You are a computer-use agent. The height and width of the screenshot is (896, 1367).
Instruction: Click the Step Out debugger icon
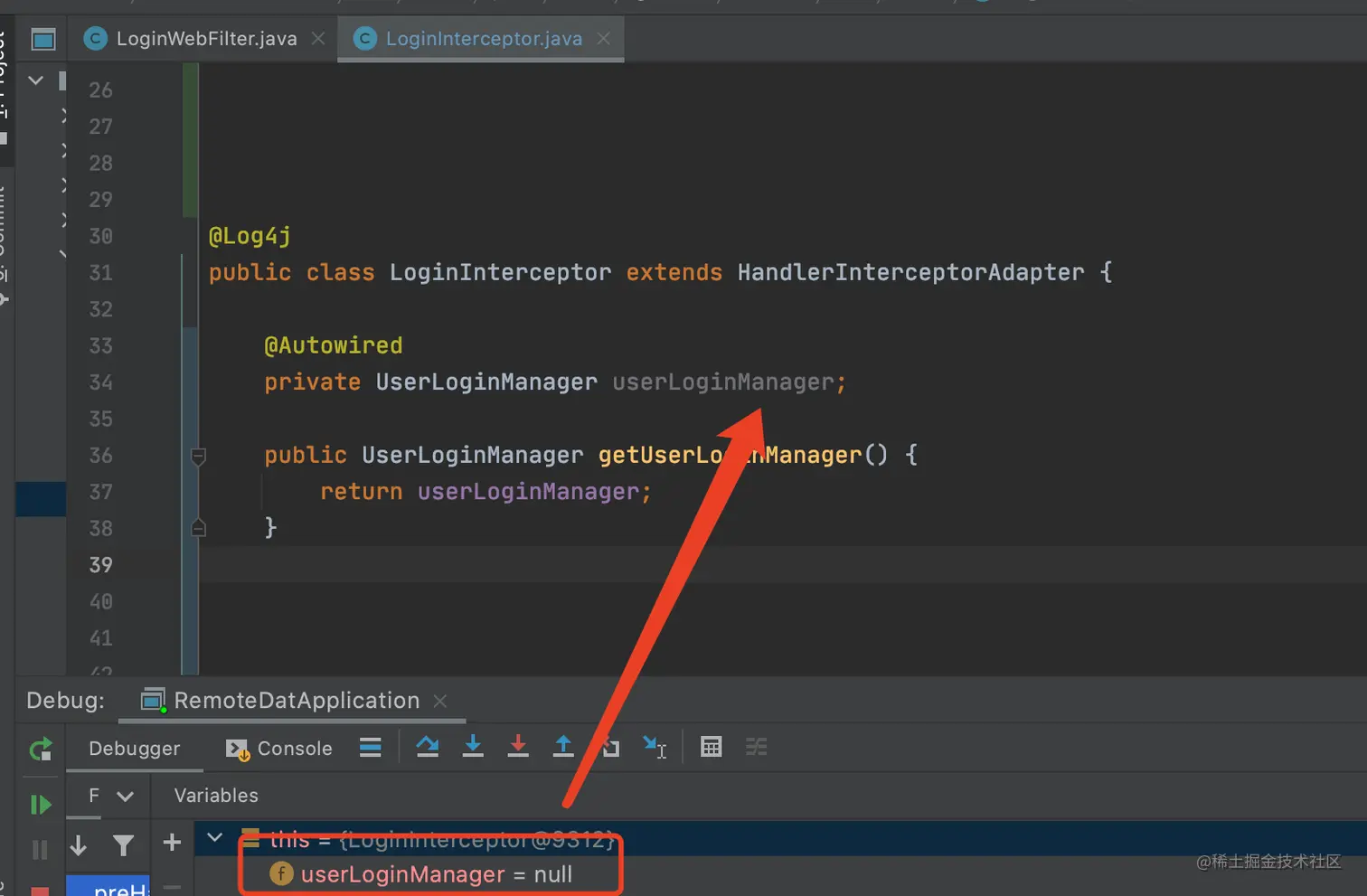pos(563,746)
